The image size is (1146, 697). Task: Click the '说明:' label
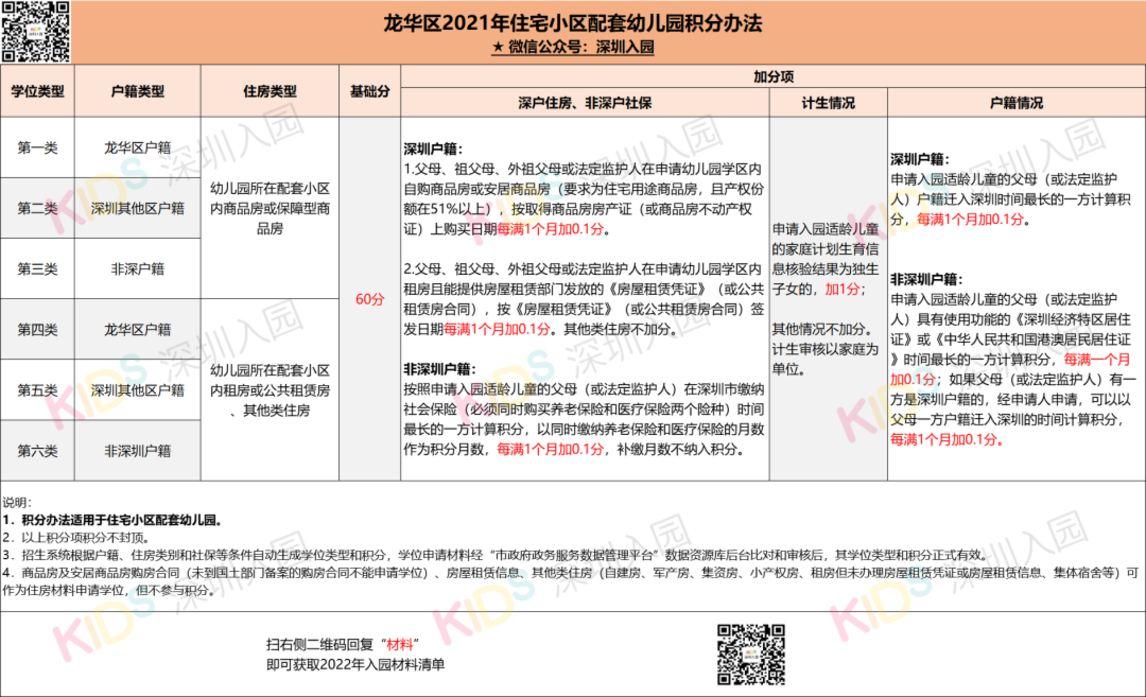[17, 503]
